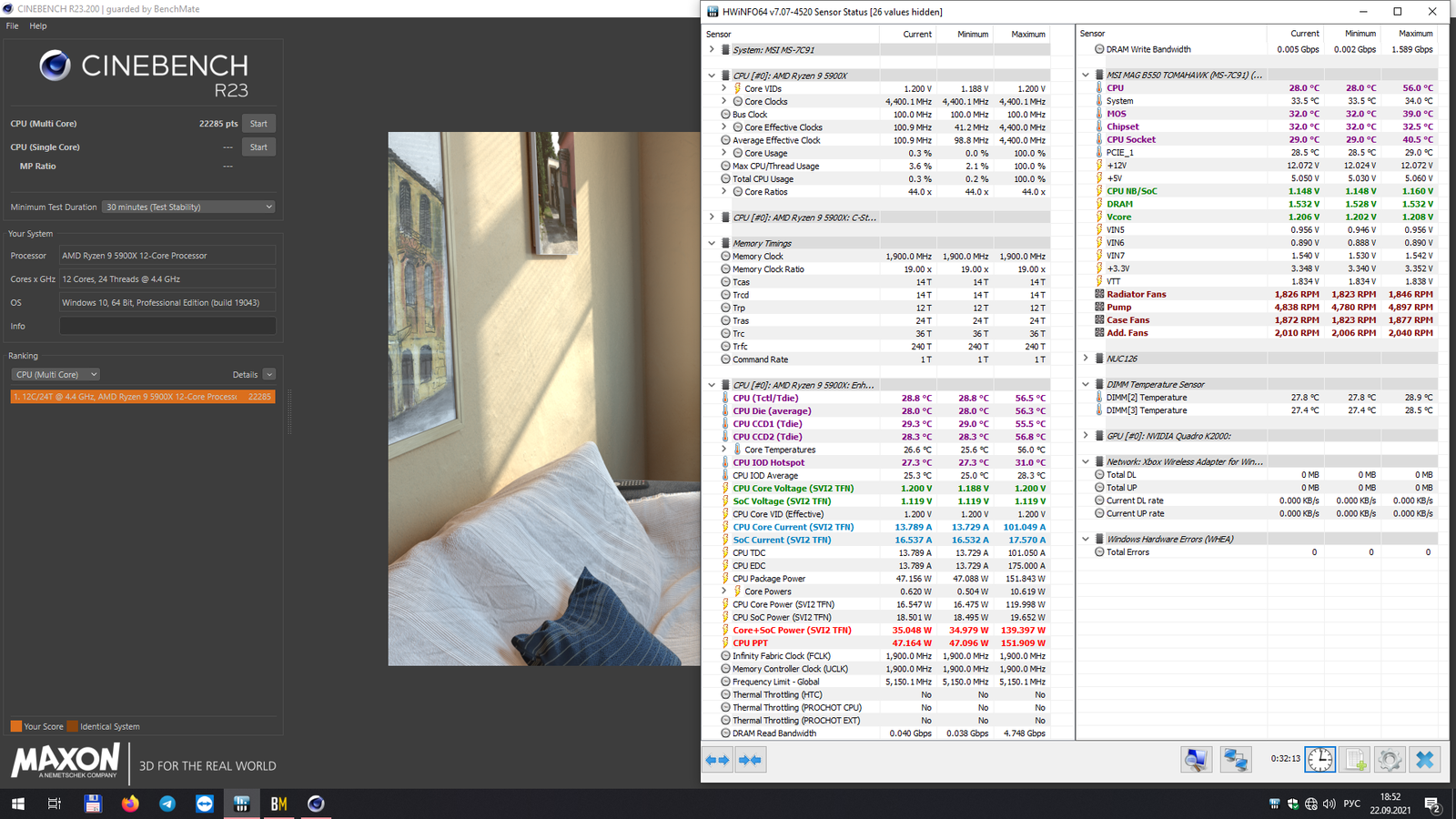Expand the Core Temperatures row
The height and width of the screenshot is (819, 1456).
click(x=724, y=450)
